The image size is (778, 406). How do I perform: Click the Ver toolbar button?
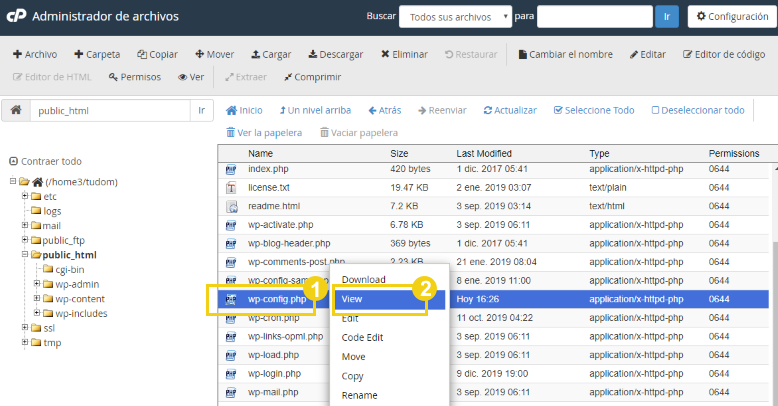coord(191,77)
